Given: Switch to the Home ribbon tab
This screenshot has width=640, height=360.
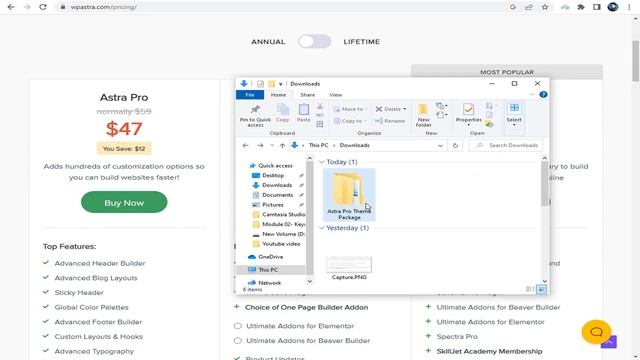Looking at the screenshot, I should [x=278, y=95].
